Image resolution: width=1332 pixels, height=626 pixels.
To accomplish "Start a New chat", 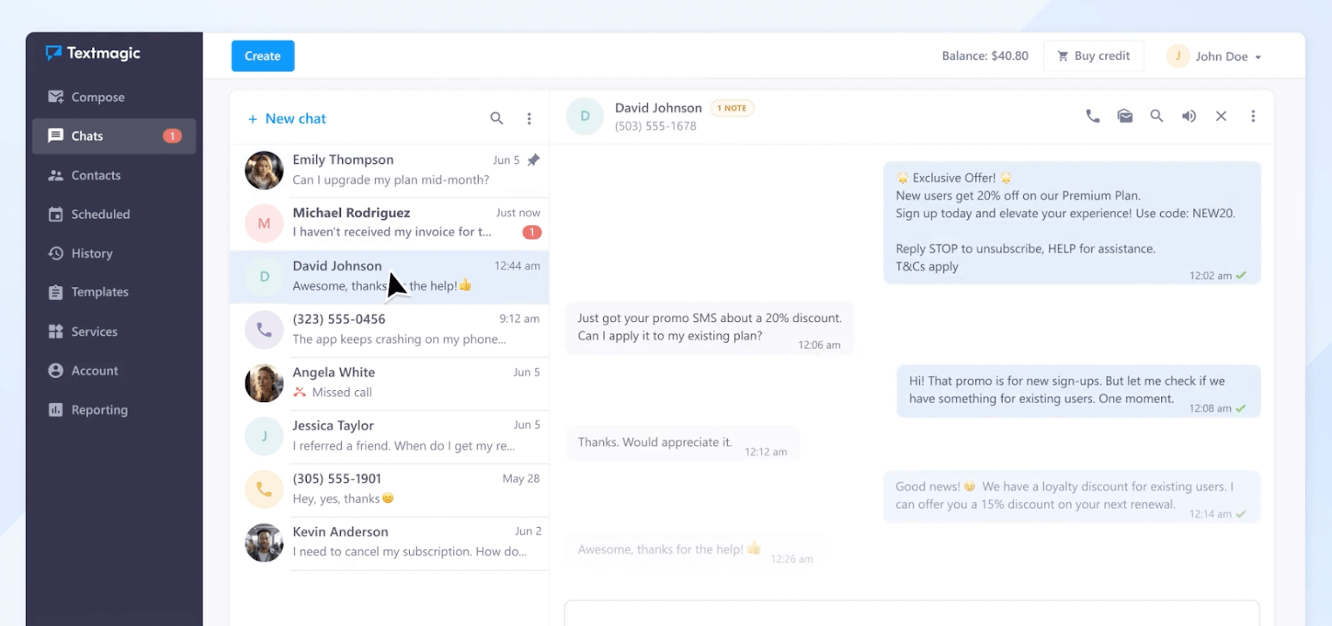I will [x=287, y=118].
